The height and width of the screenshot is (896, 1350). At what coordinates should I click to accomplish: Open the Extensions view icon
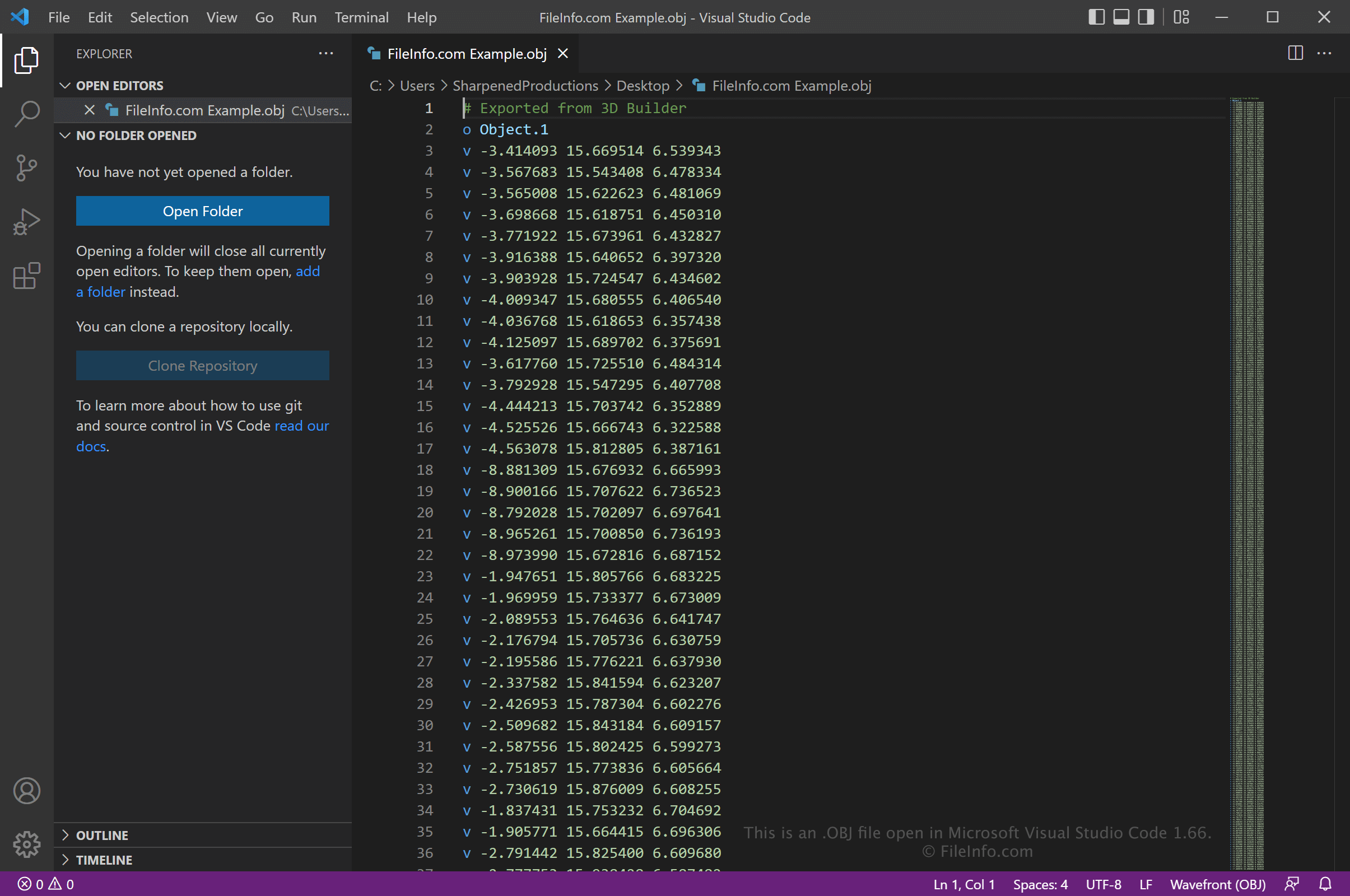click(x=26, y=276)
